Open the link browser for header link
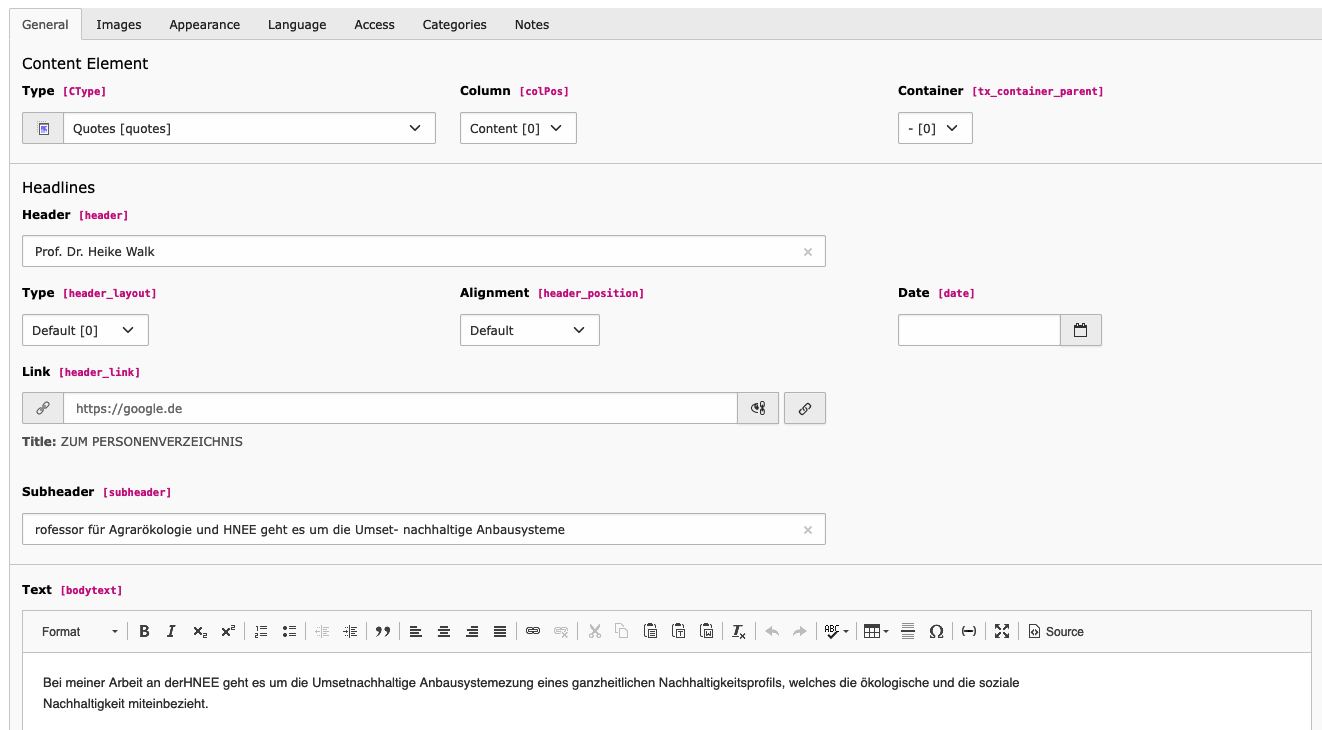This screenshot has width=1322, height=730. click(804, 408)
